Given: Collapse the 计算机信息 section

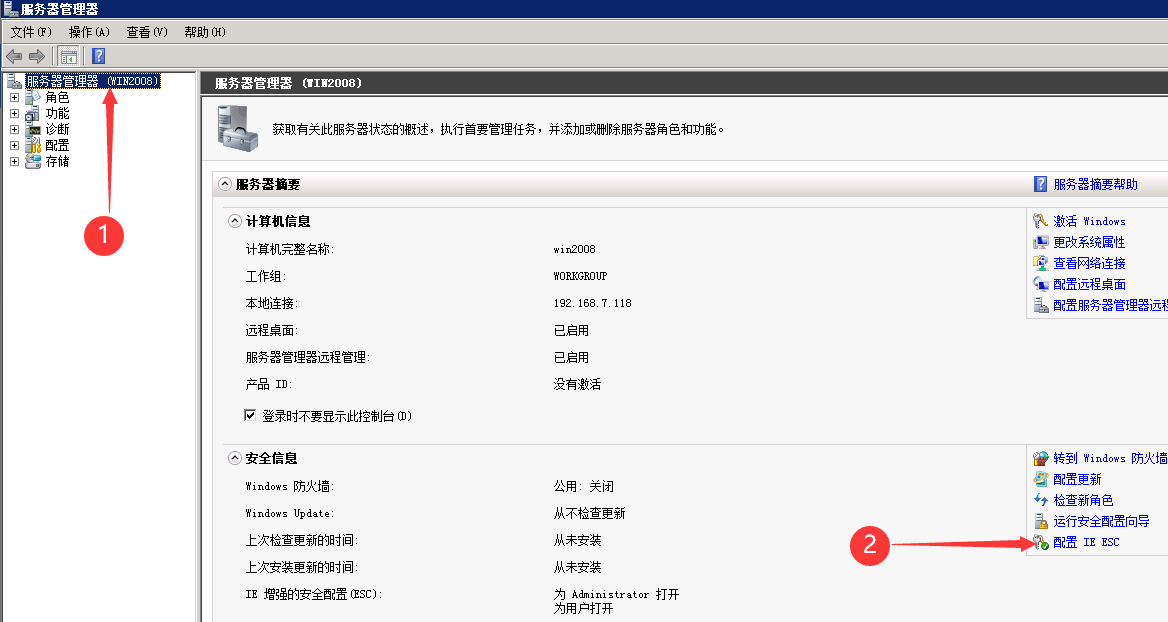Looking at the screenshot, I should (234, 221).
